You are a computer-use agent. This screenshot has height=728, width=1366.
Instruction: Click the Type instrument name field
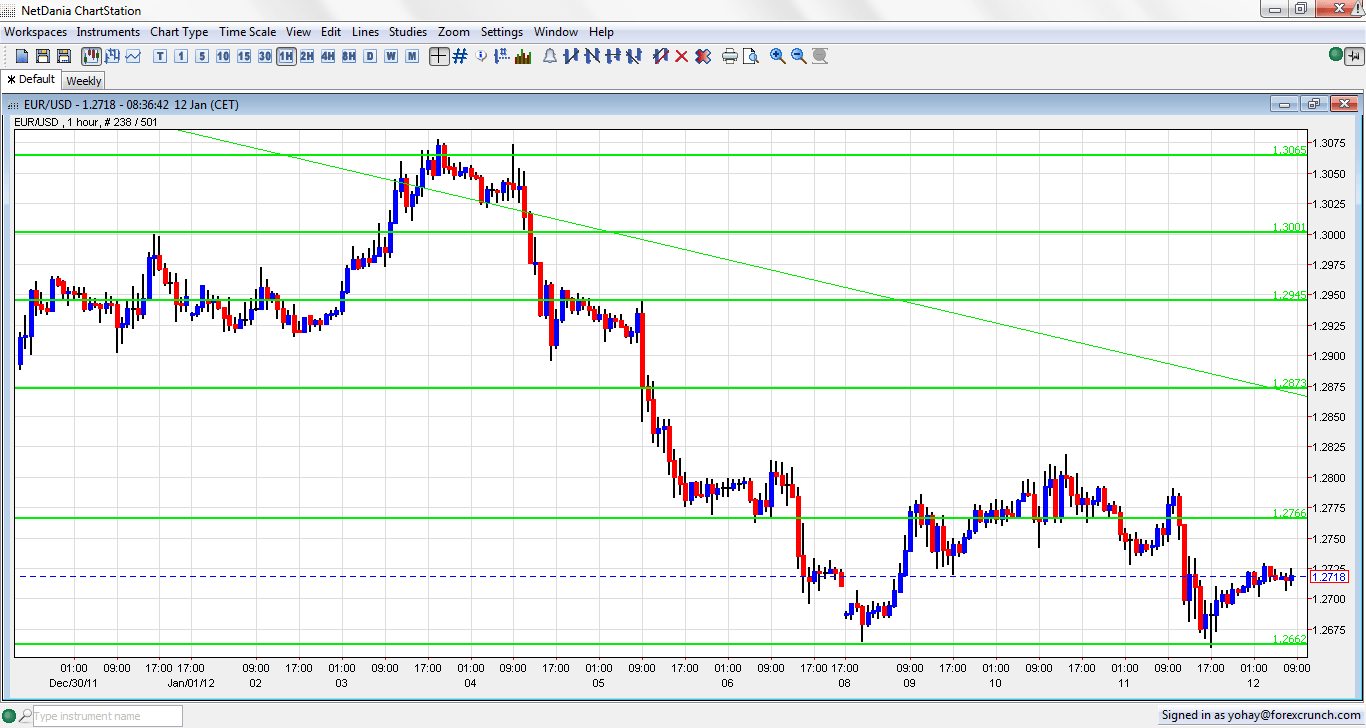click(107, 716)
